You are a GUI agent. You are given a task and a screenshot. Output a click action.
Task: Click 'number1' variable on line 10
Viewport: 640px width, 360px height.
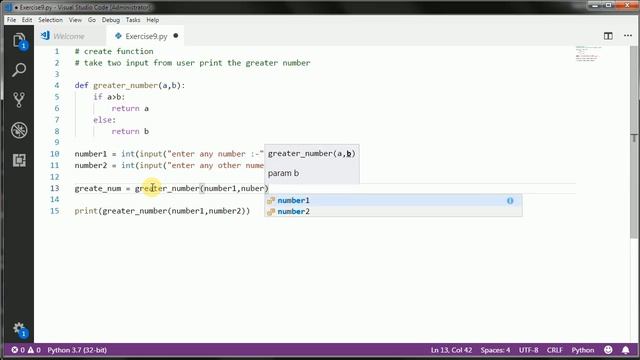pos(91,154)
